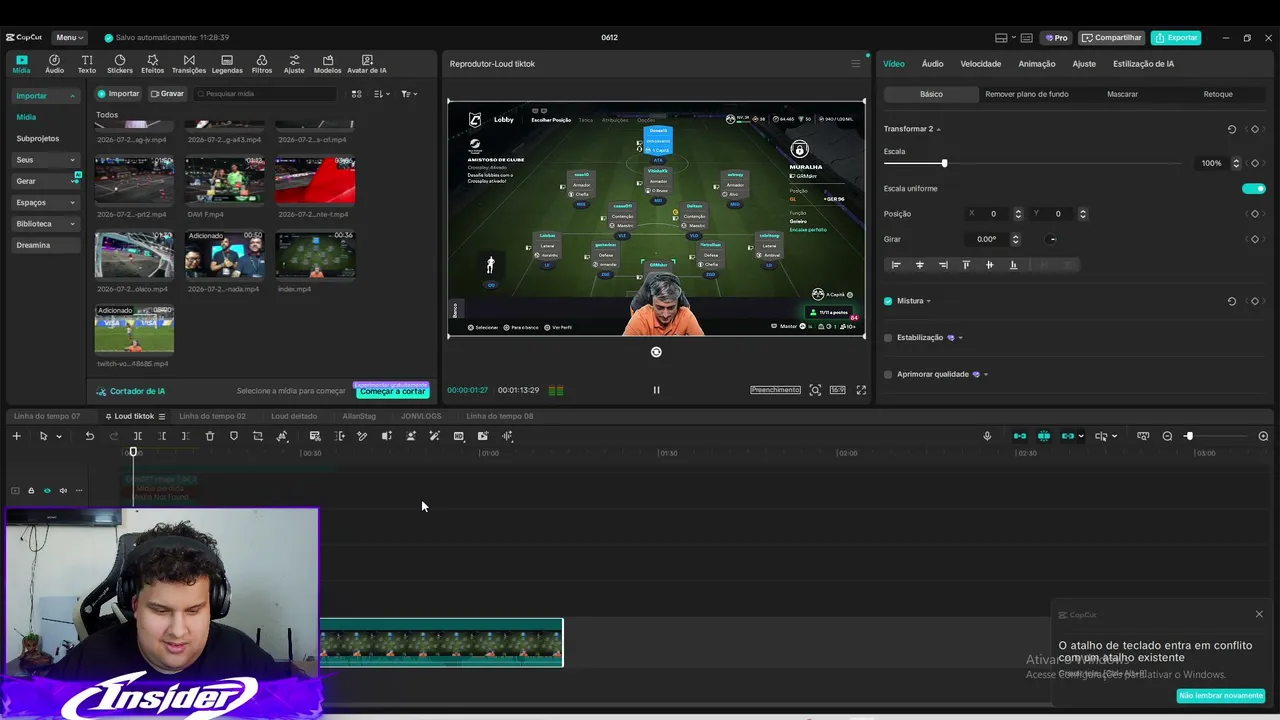Split the clip at the playhead
The image size is (1280, 720).
point(138,436)
